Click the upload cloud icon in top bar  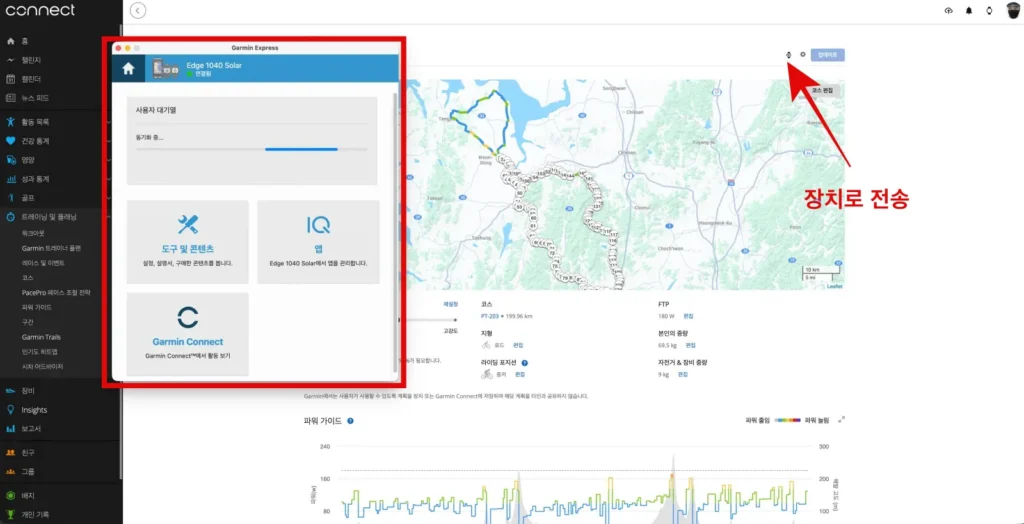pyautogui.click(x=948, y=10)
